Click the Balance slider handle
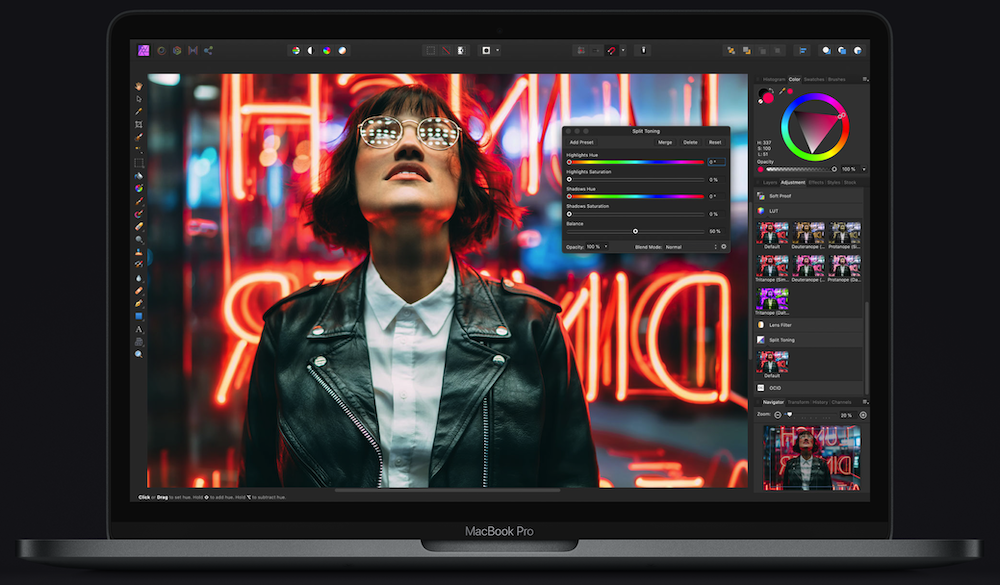Screen dimensions: 1000x585 coord(635,231)
